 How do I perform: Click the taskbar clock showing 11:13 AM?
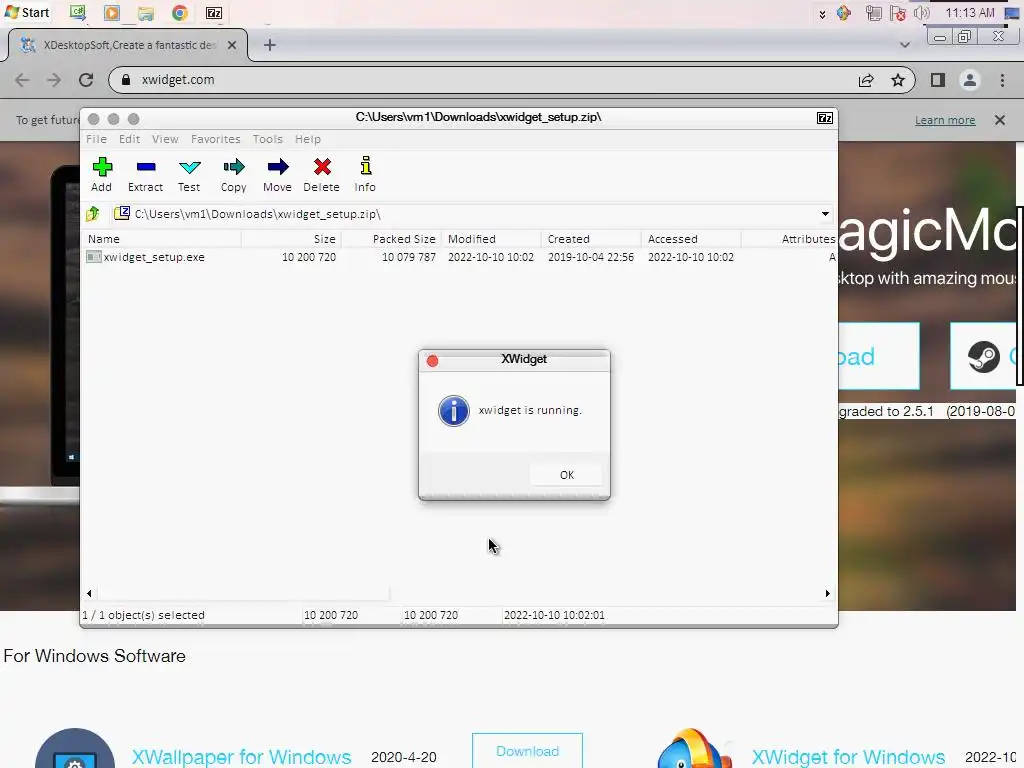click(970, 13)
